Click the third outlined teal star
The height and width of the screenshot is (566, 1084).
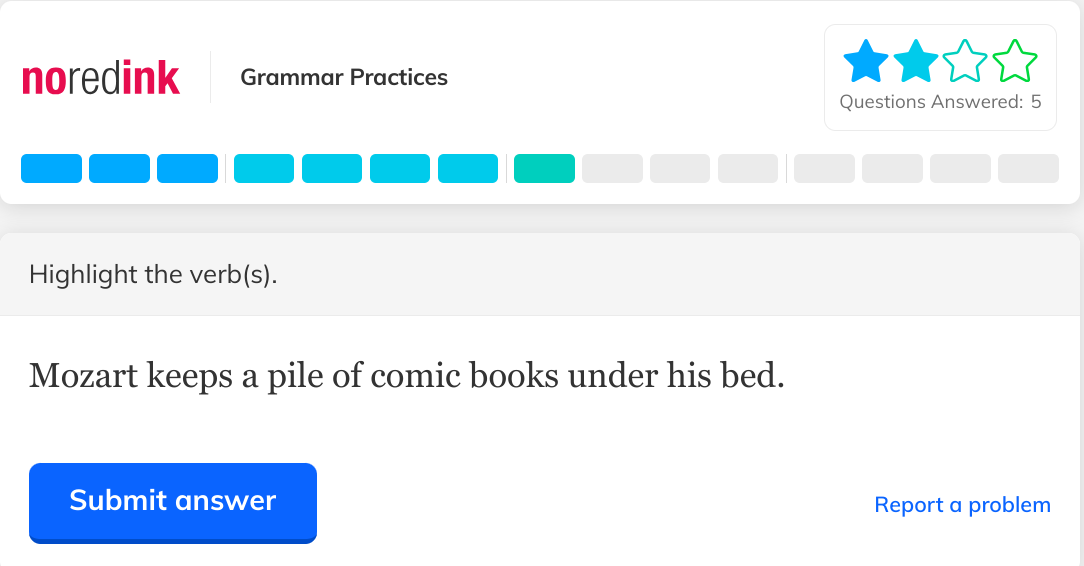tap(965, 62)
